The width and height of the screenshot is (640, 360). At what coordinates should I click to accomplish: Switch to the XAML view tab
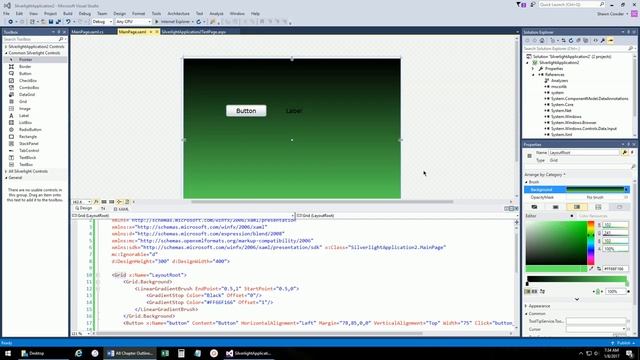pyautogui.click(x=121, y=209)
